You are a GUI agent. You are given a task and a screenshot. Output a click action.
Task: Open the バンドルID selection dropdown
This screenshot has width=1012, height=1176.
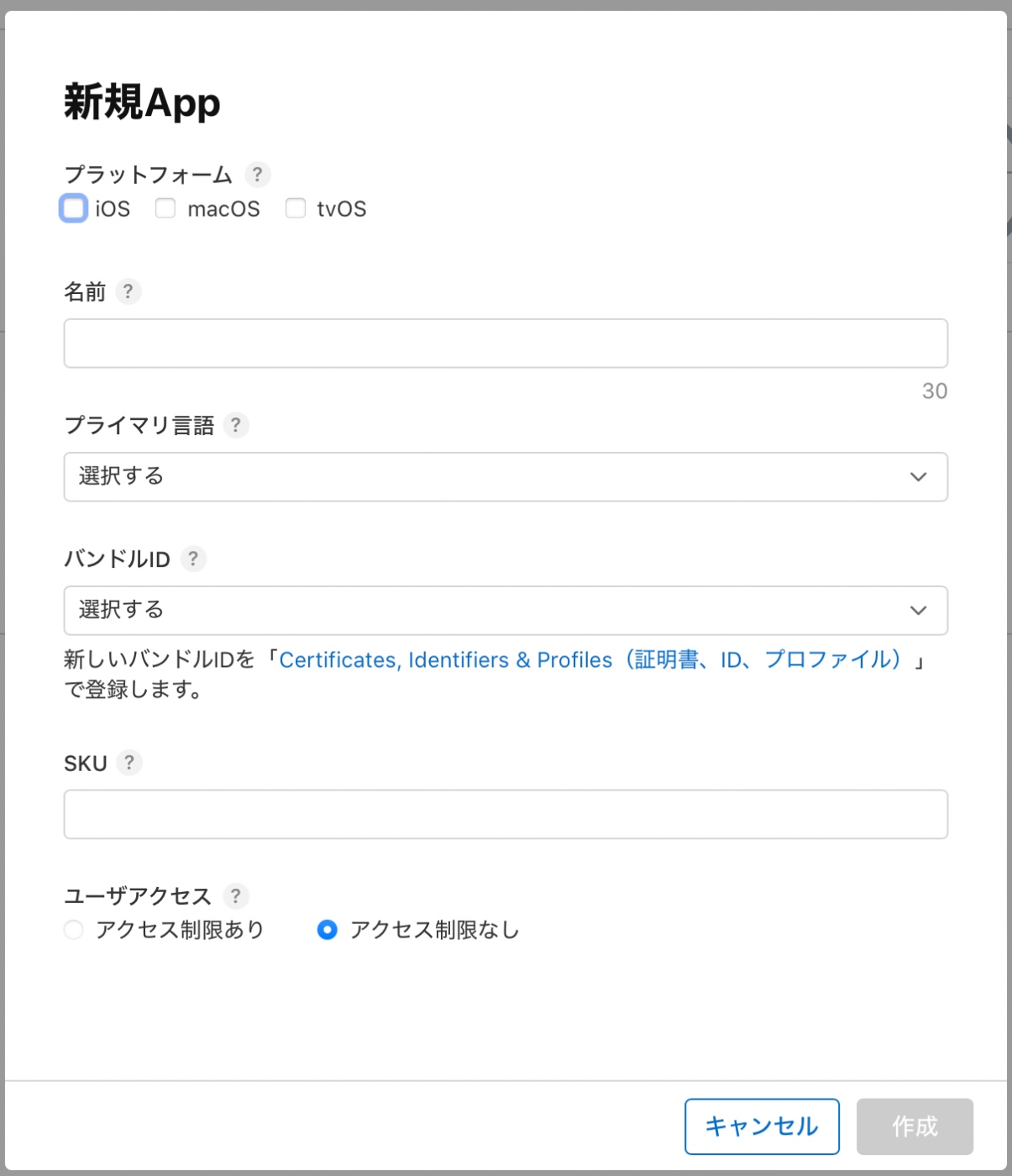coord(506,611)
